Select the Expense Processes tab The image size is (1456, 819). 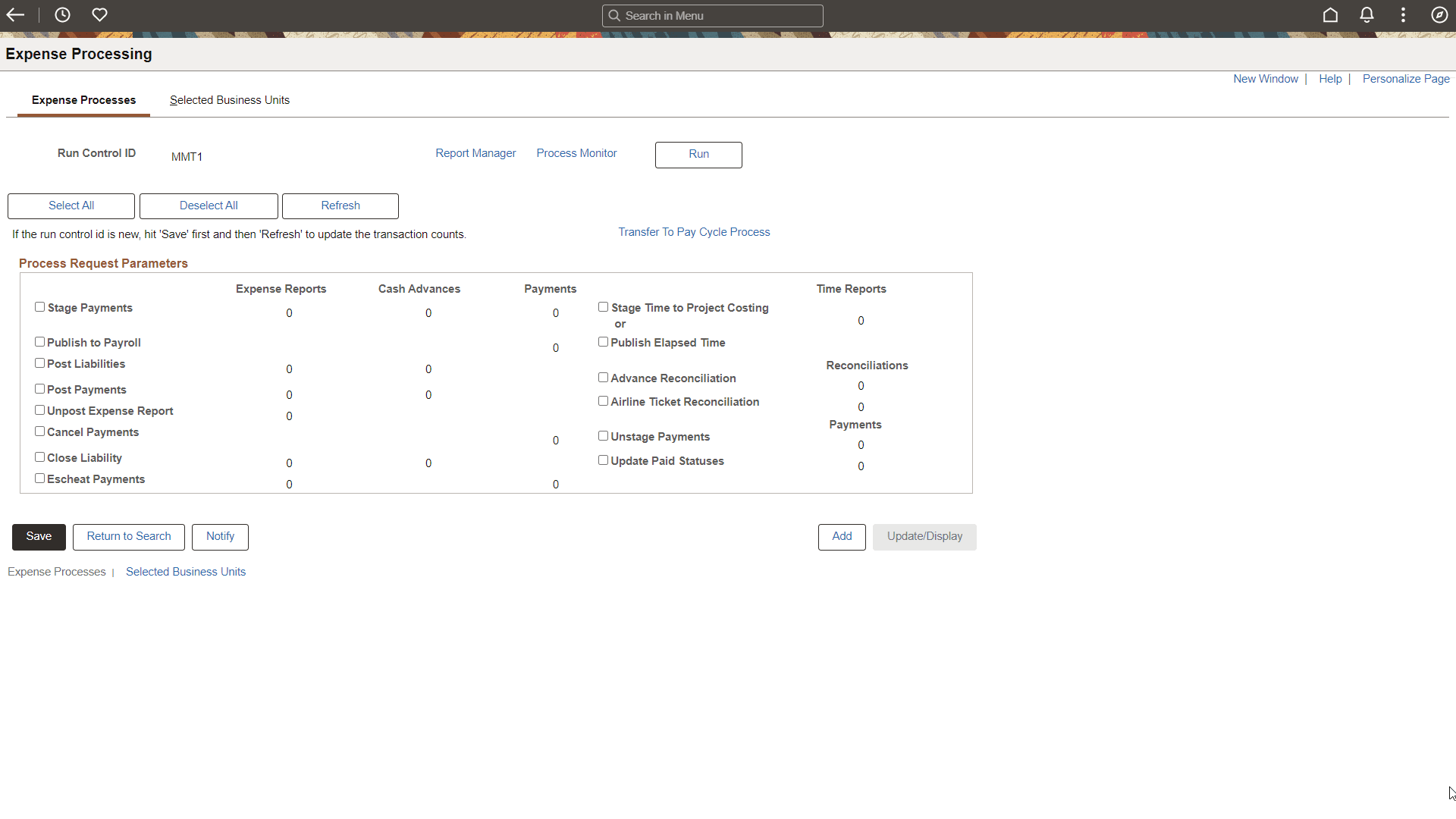83,100
